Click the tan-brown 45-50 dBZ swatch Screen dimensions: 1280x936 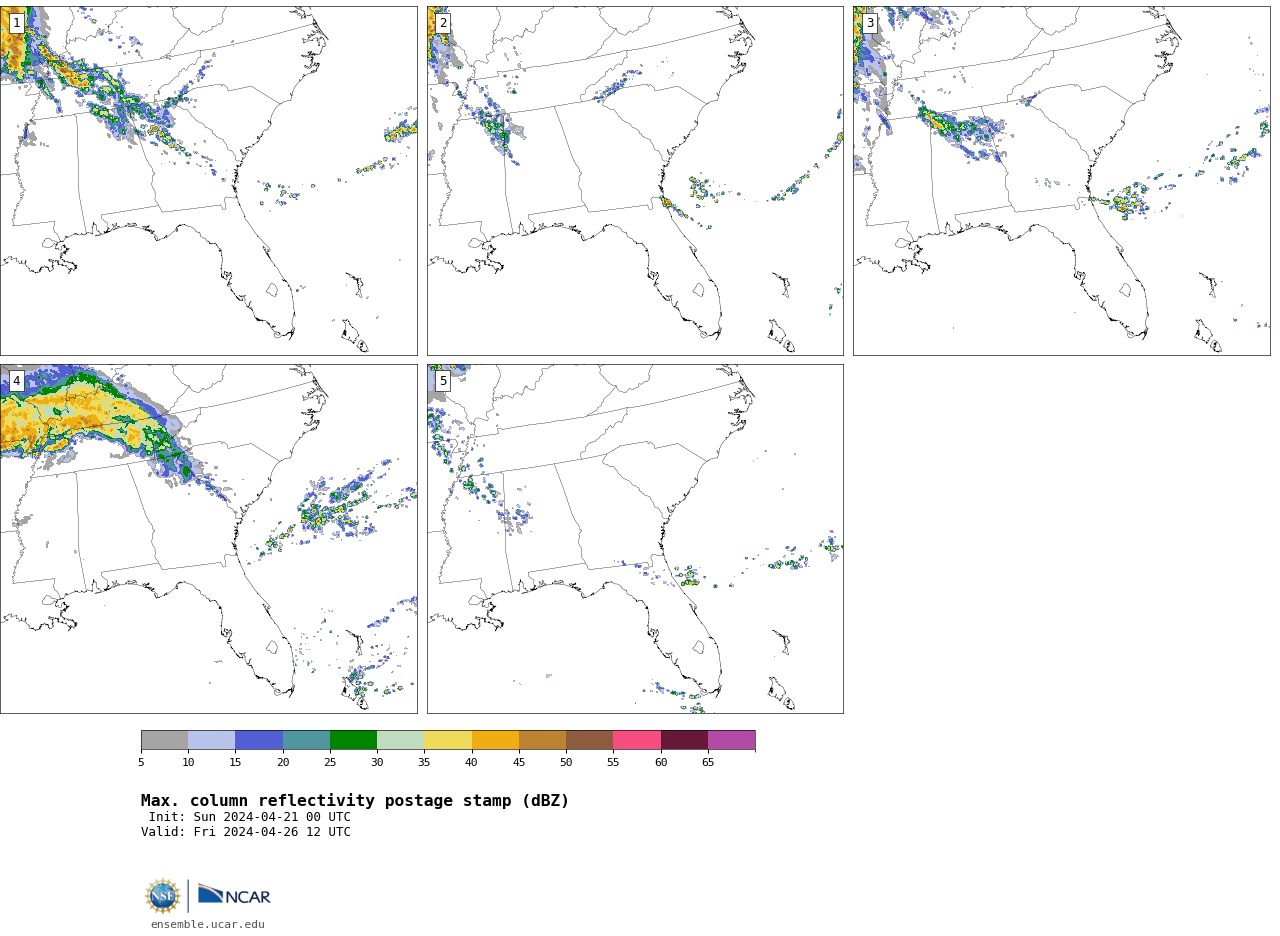[542, 740]
